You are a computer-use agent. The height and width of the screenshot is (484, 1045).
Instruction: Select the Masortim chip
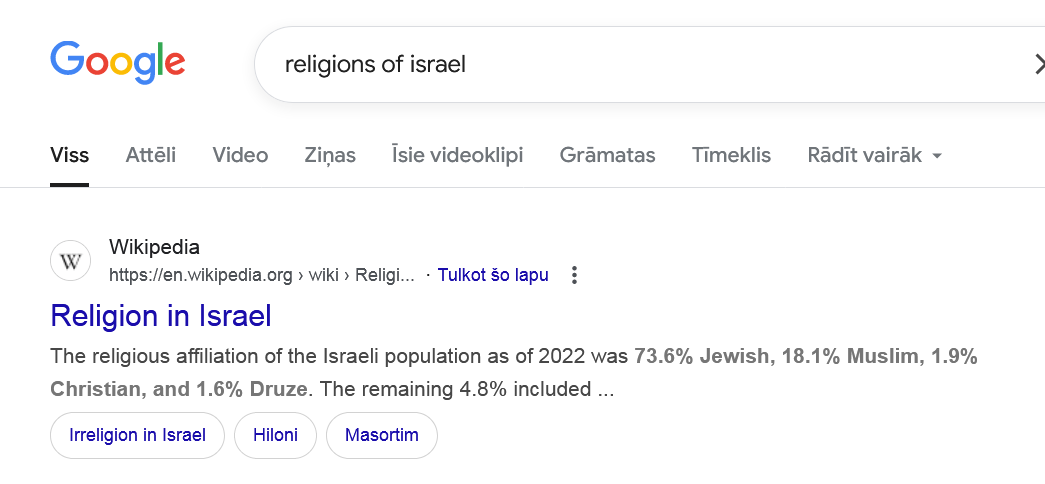382,435
